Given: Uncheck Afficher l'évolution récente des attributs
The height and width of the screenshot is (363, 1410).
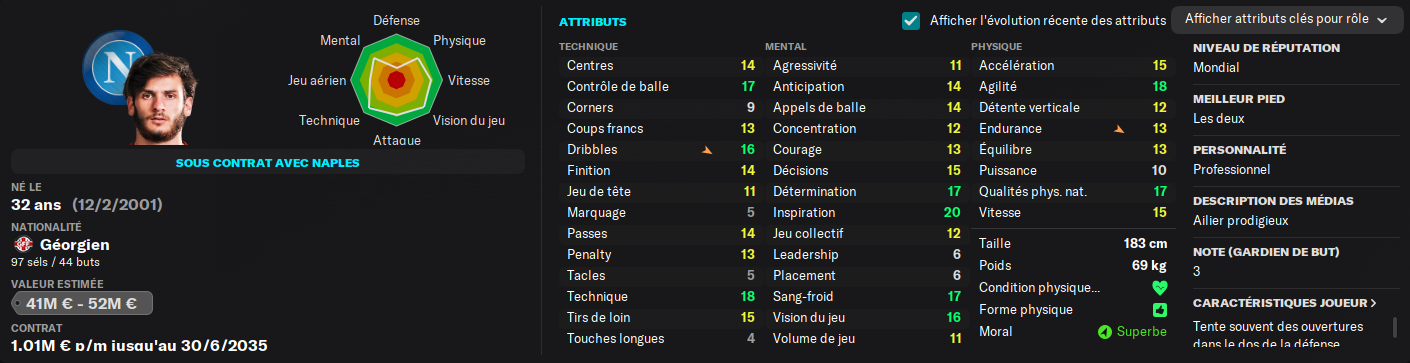Looking at the screenshot, I should (911, 20).
